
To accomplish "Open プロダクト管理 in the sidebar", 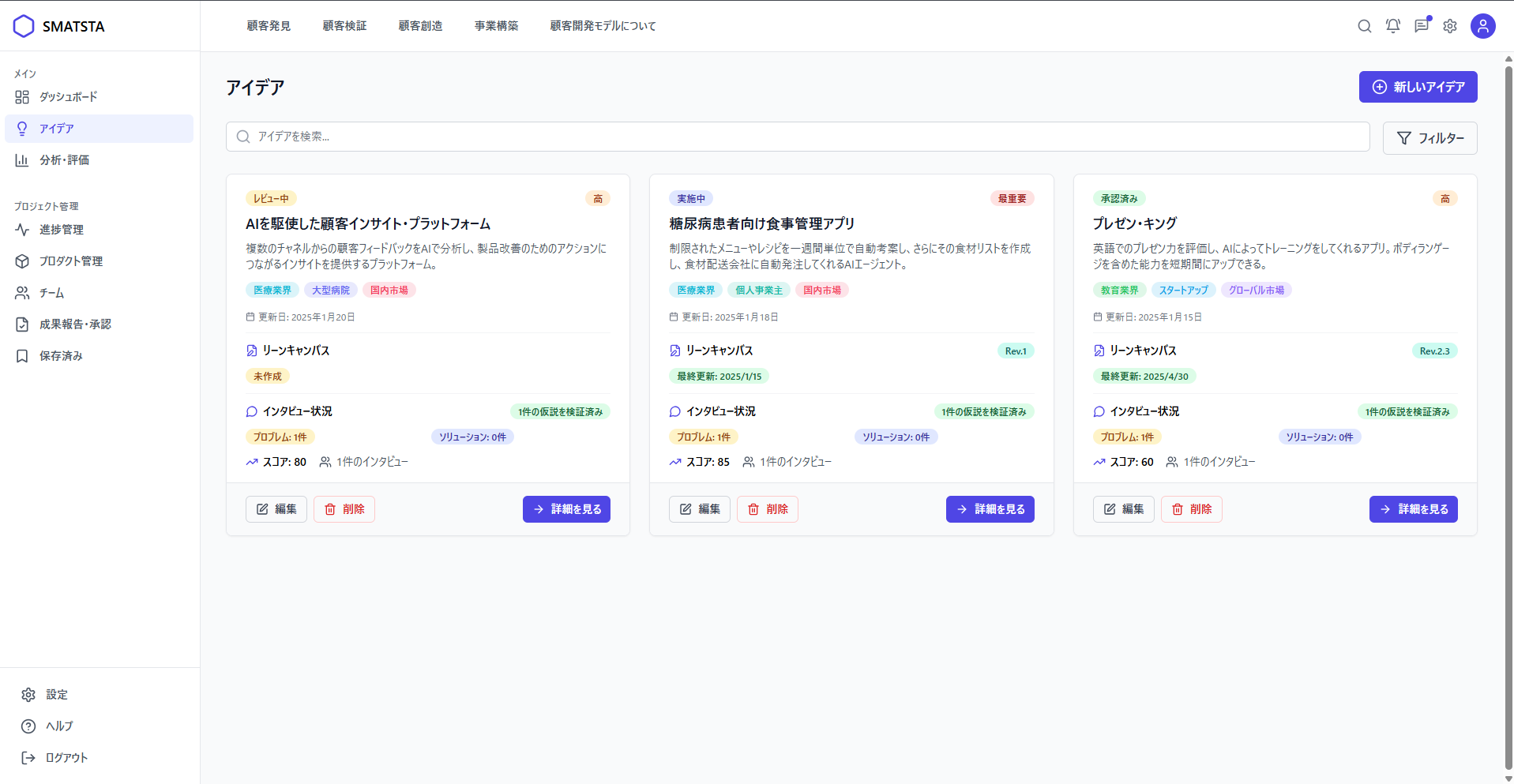I will [x=71, y=261].
